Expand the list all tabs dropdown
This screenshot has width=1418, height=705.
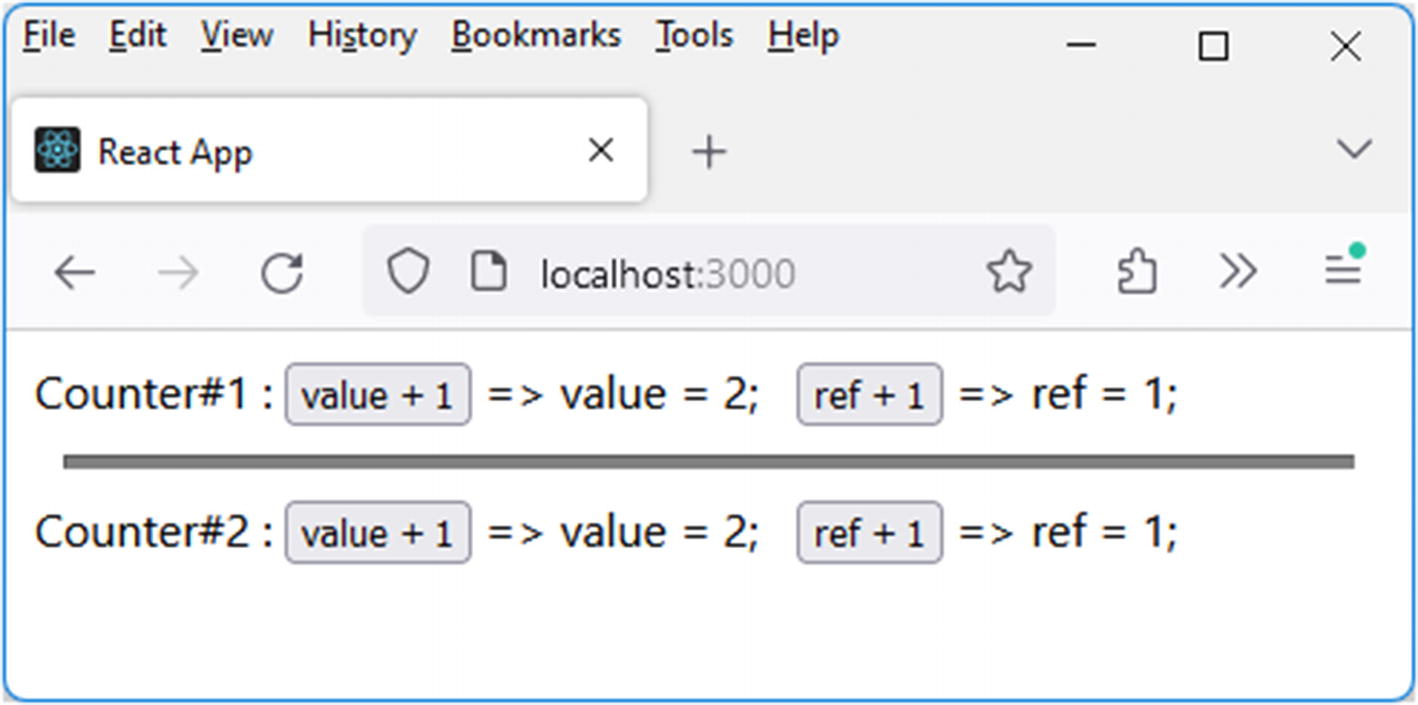click(x=1353, y=150)
